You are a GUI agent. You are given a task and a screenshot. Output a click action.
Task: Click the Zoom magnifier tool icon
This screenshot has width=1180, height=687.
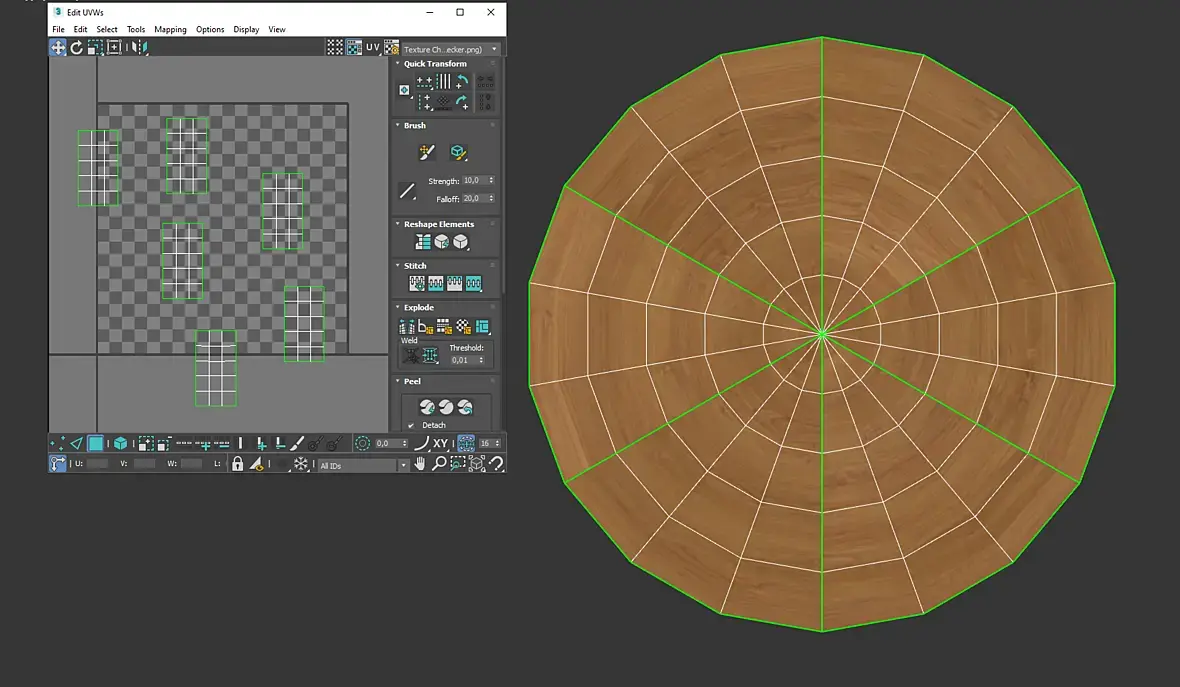pyautogui.click(x=438, y=464)
